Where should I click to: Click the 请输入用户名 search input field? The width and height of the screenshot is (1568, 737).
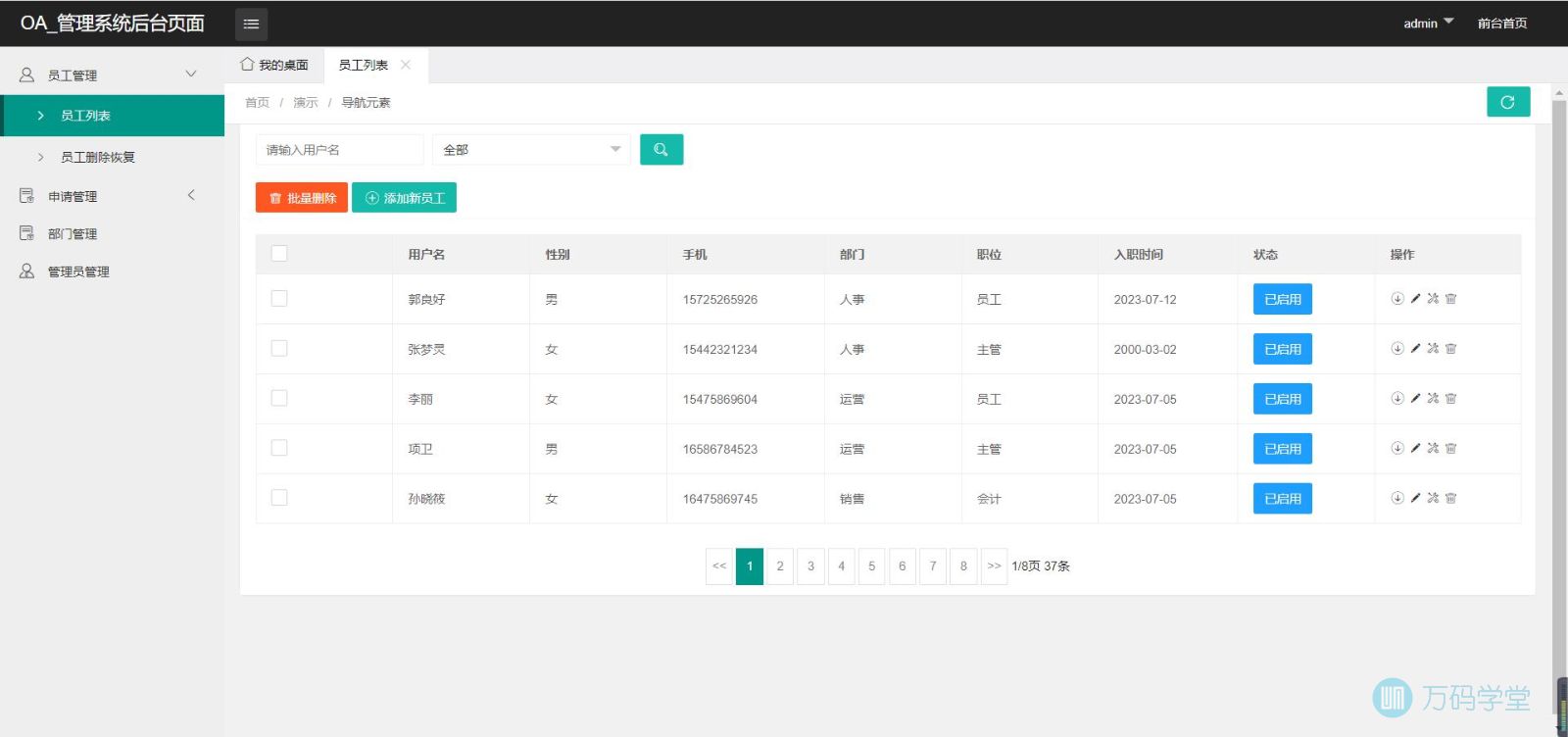[x=339, y=150]
